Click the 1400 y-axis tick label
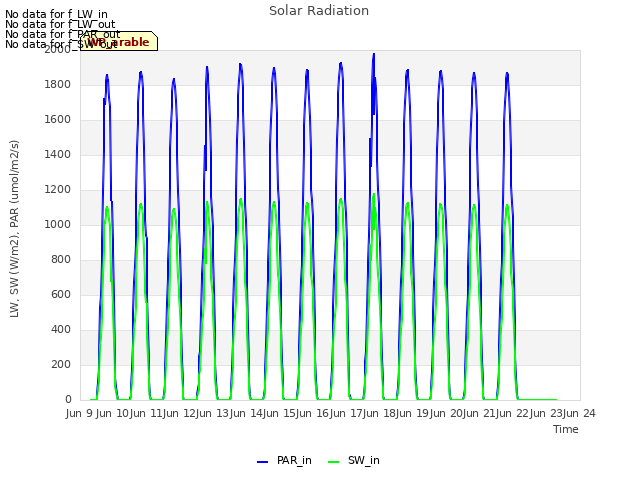 (58, 154)
